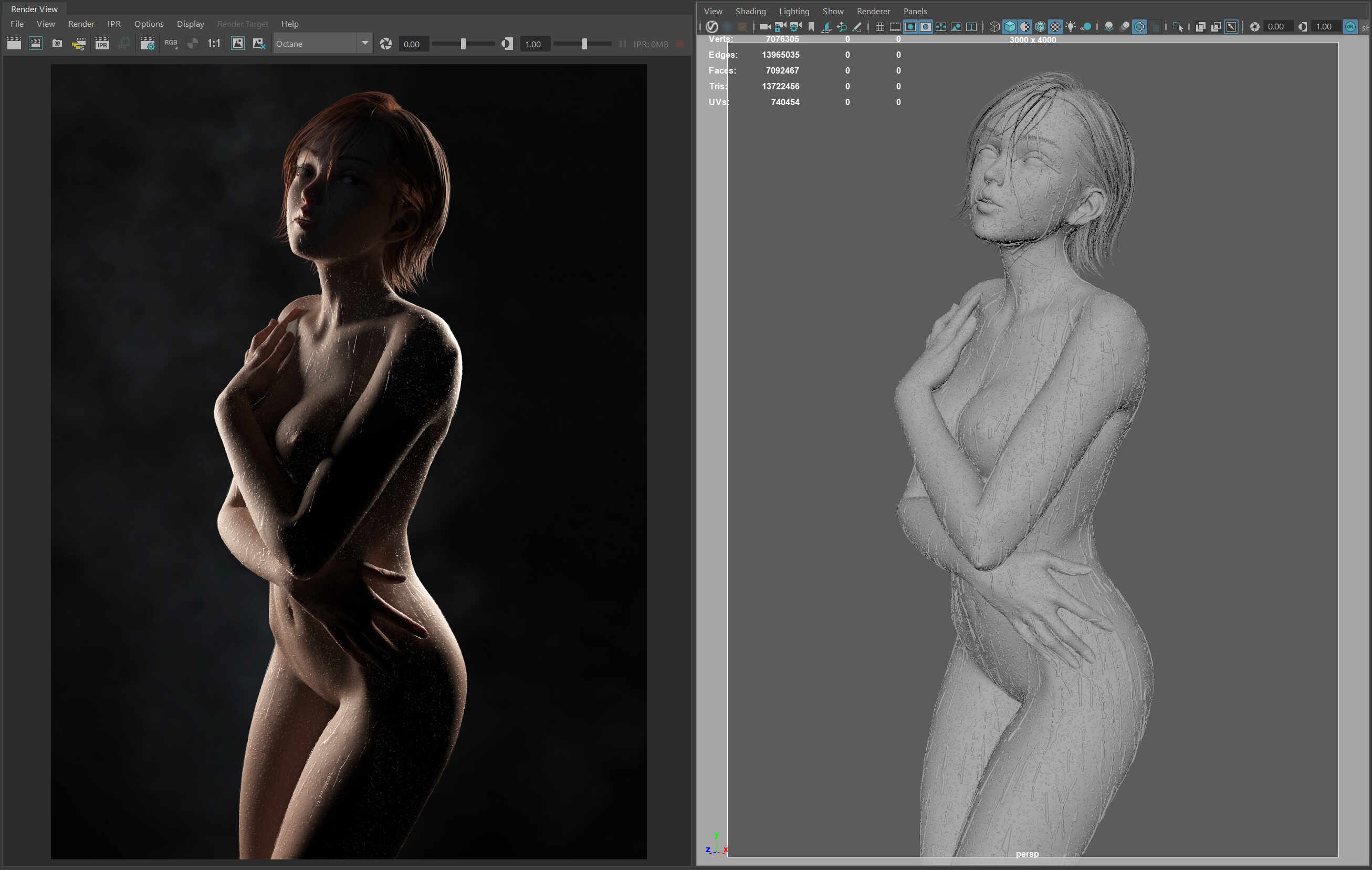Click viewport exposure aperture icon
This screenshot has height=870, width=1372.
coord(1254,27)
